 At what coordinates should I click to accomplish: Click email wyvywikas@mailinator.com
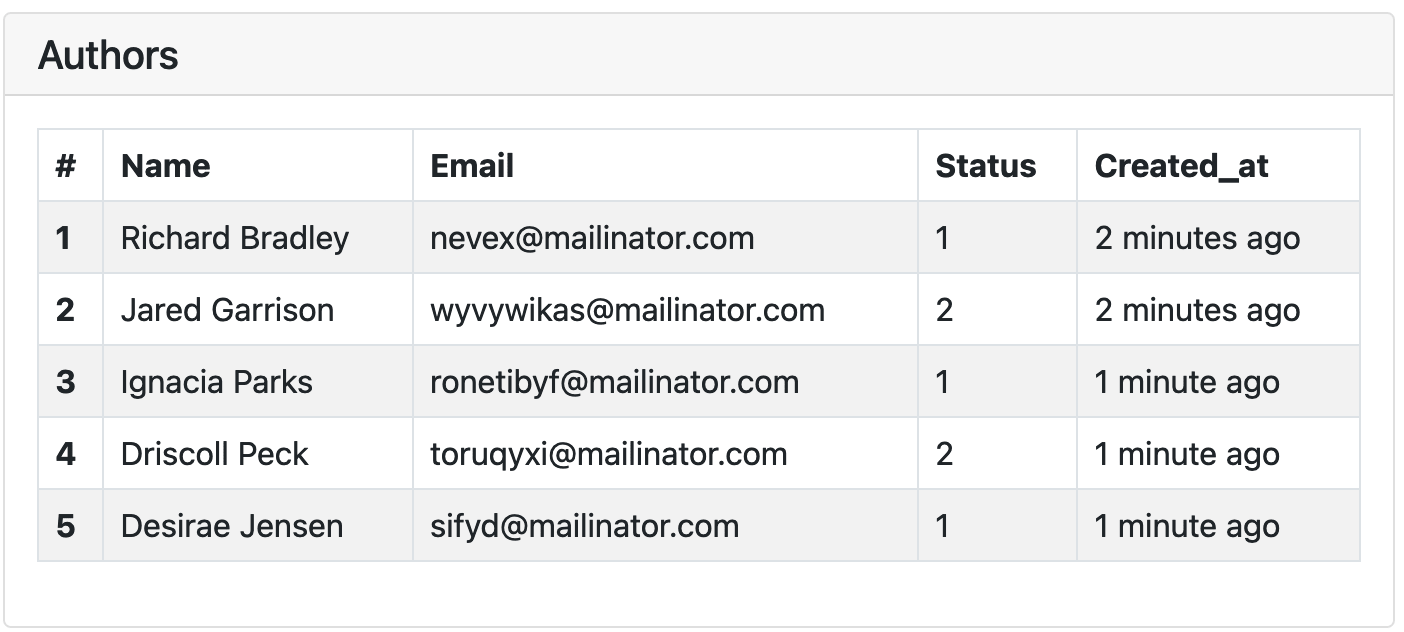(628, 310)
